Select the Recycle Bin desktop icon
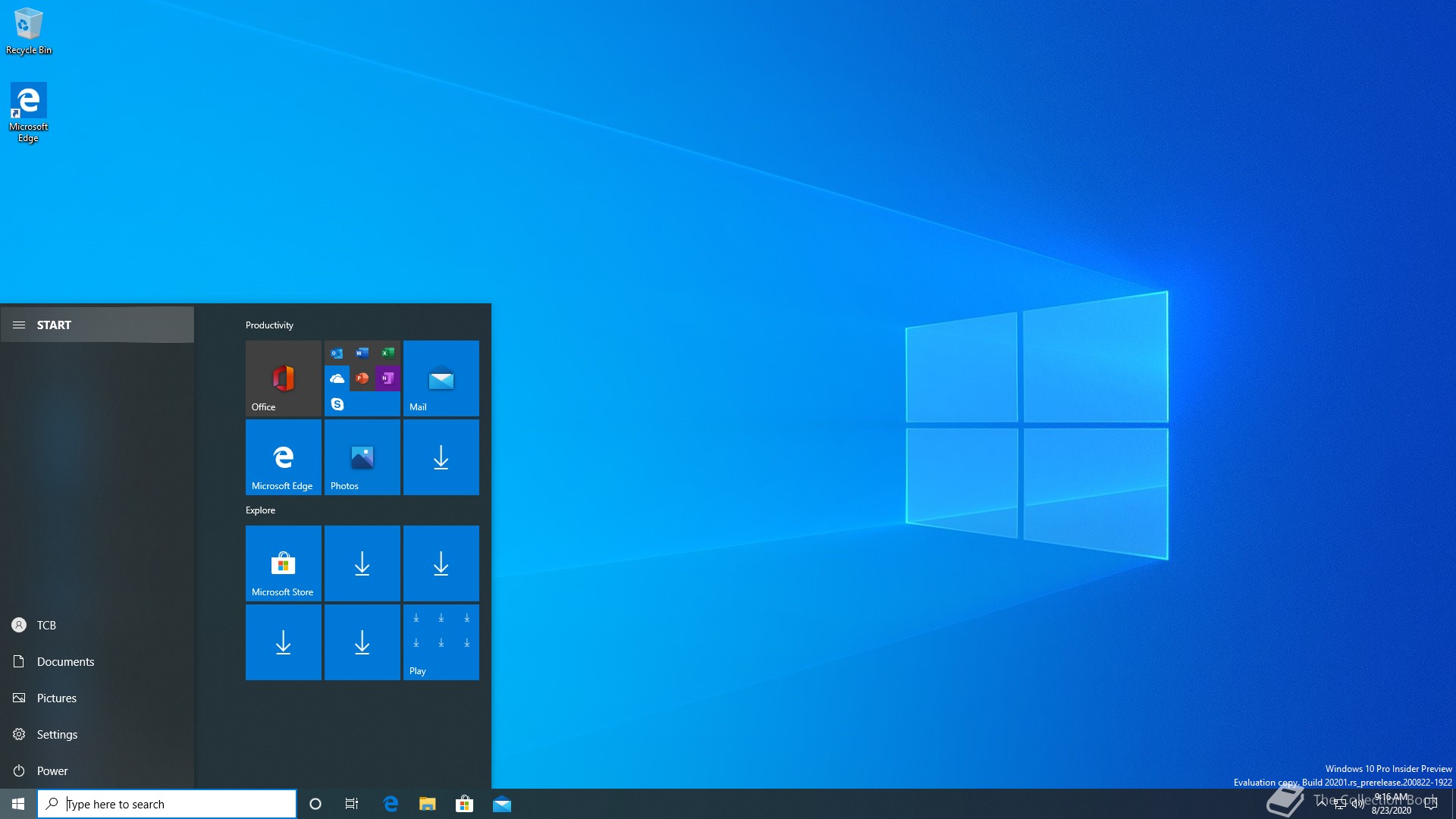Image resolution: width=1456 pixels, height=819 pixels. coord(29,31)
